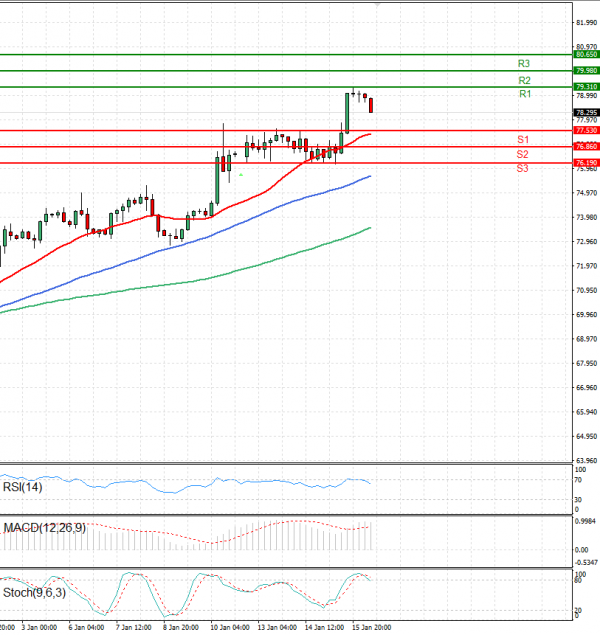
Task: Click the 76.860 support price tag
Action: [586, 146]
